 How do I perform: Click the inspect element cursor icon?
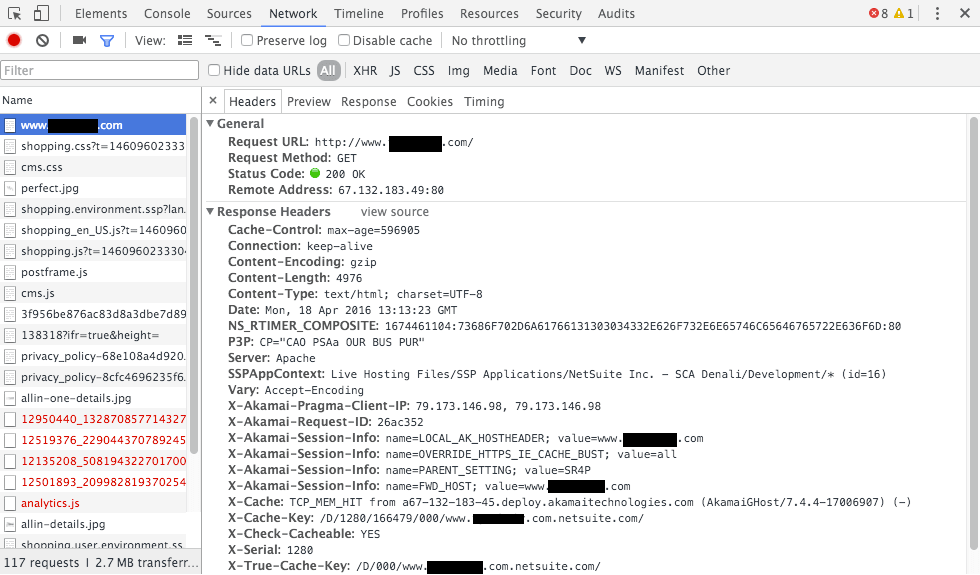(15, 14)
